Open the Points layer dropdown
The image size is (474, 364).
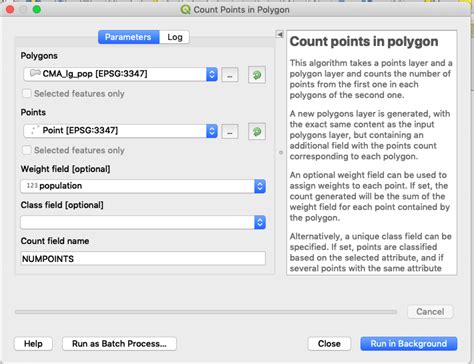pos(120,131)
